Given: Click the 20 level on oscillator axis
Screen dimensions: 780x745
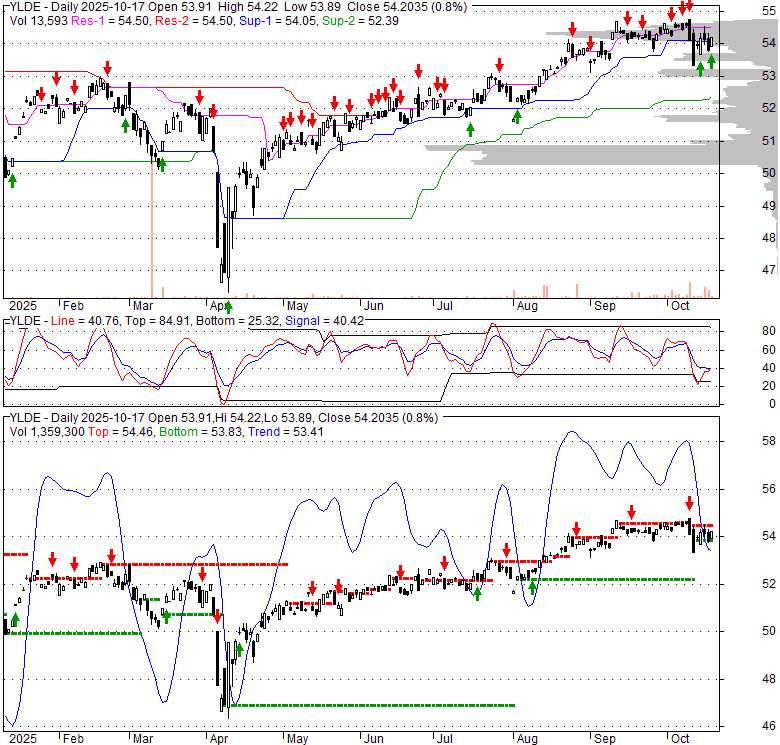Looking at the screenshot, I should 769,386.
